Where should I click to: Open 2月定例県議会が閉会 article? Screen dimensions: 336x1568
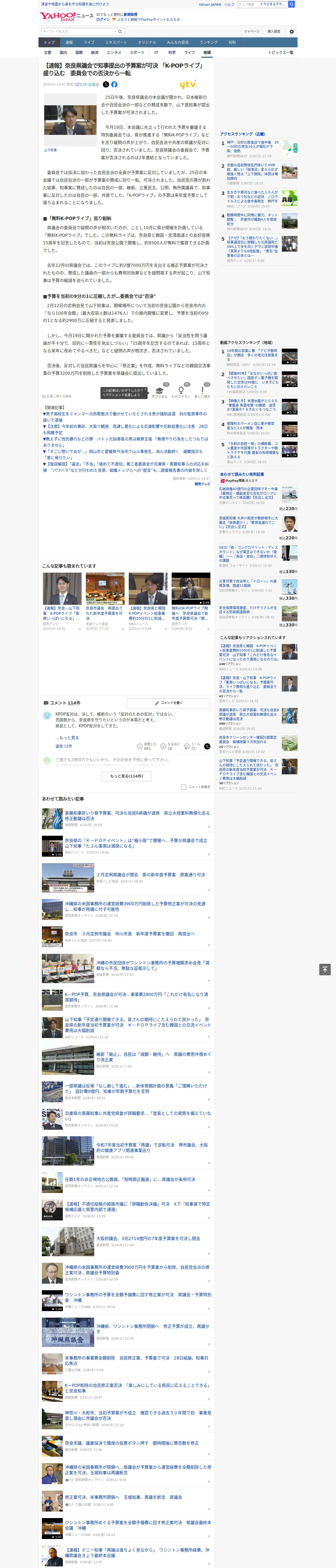coord(151,875)
